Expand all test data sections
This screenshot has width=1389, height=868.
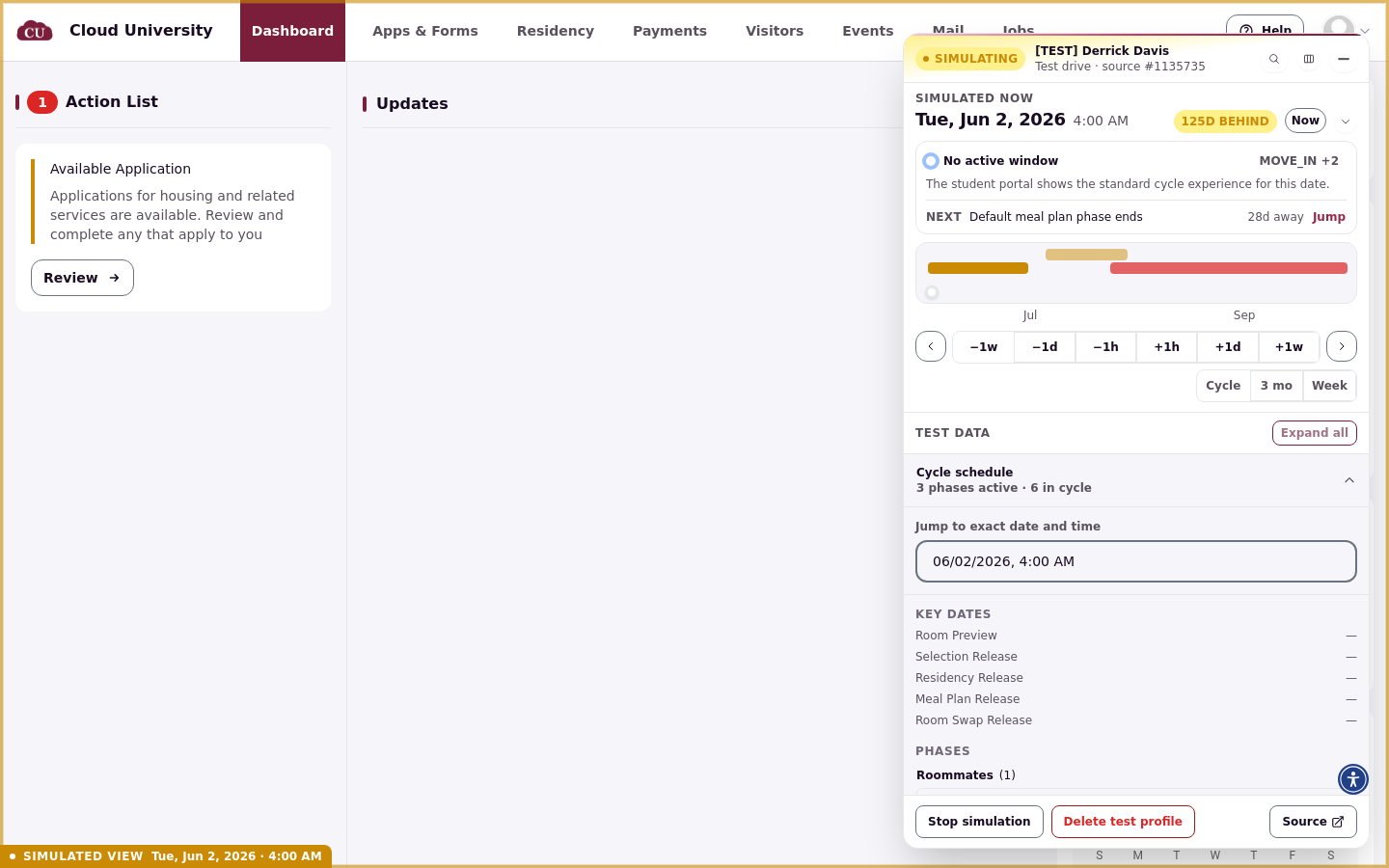pyautogui.click(x=1315, y=433)
